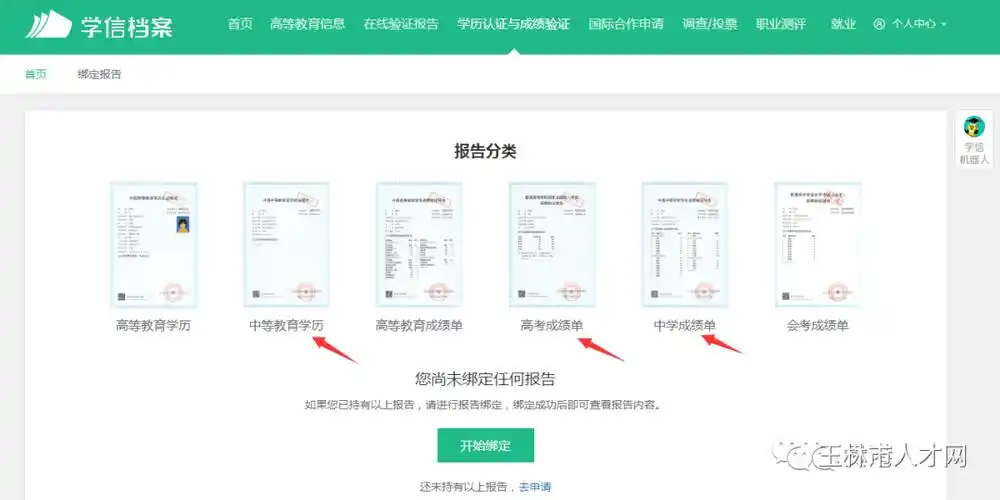Click the 开始绑定 button
This screenshot has height=500, width=1000.
click(x=485, y=445)
